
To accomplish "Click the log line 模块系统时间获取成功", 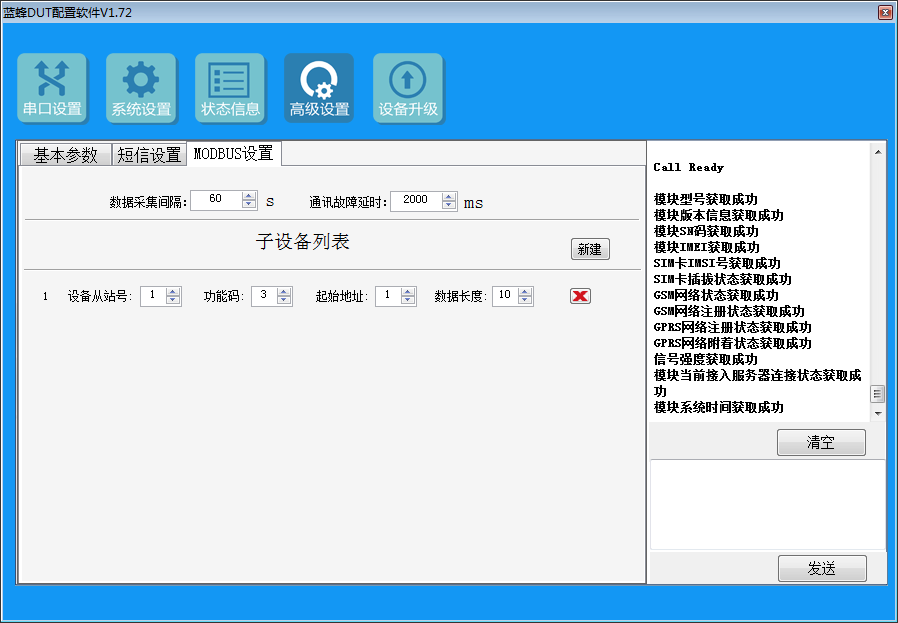I will point(718,408).
